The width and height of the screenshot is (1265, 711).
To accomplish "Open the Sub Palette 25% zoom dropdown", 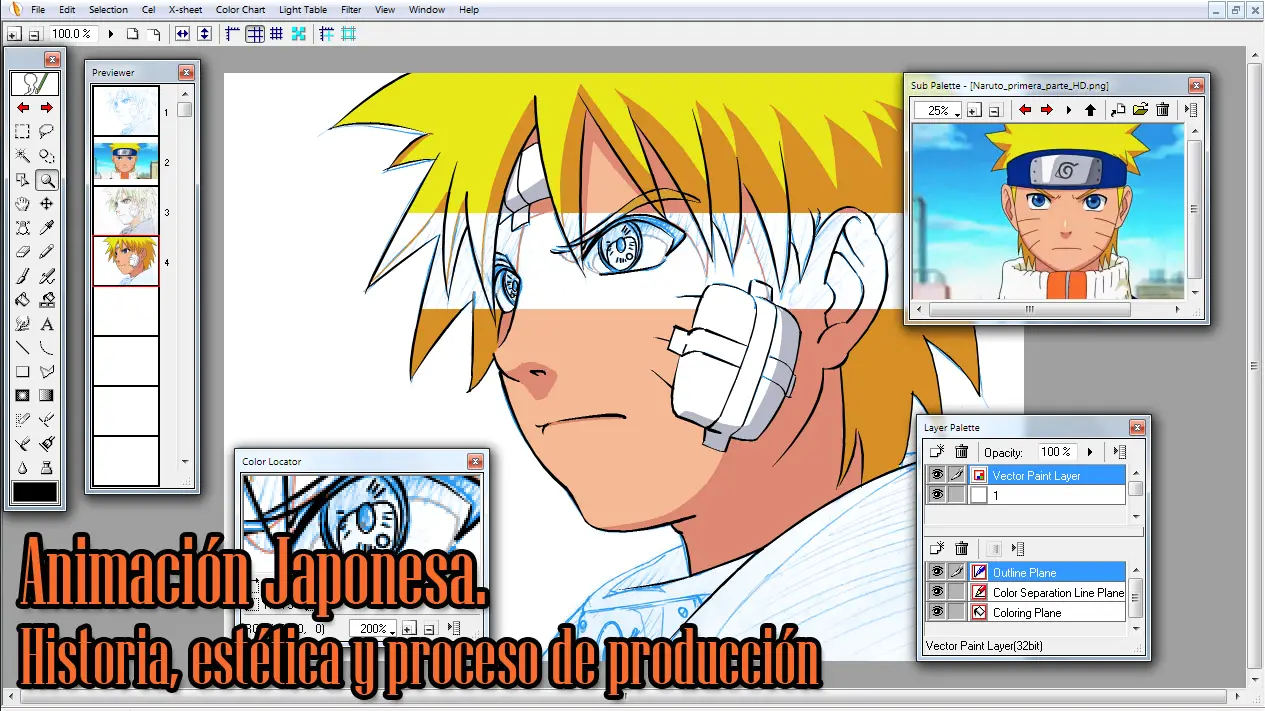I will (957, 112).
